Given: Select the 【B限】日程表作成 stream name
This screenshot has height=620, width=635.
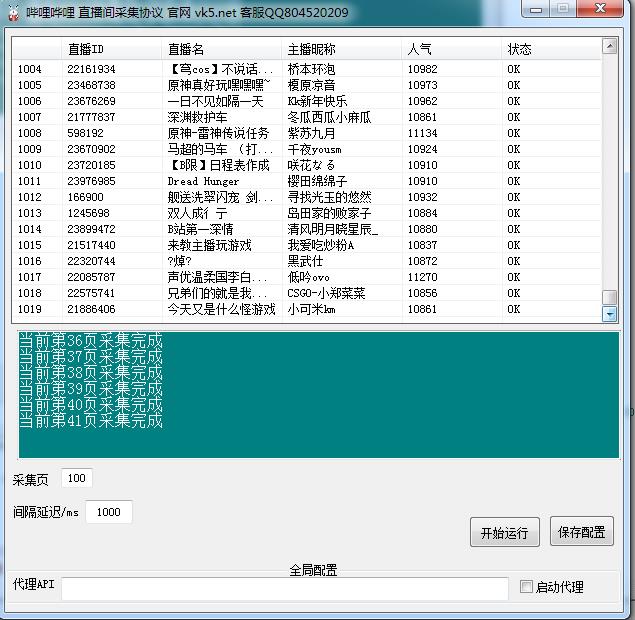Looking at the screenshot, I should point(218,165).
